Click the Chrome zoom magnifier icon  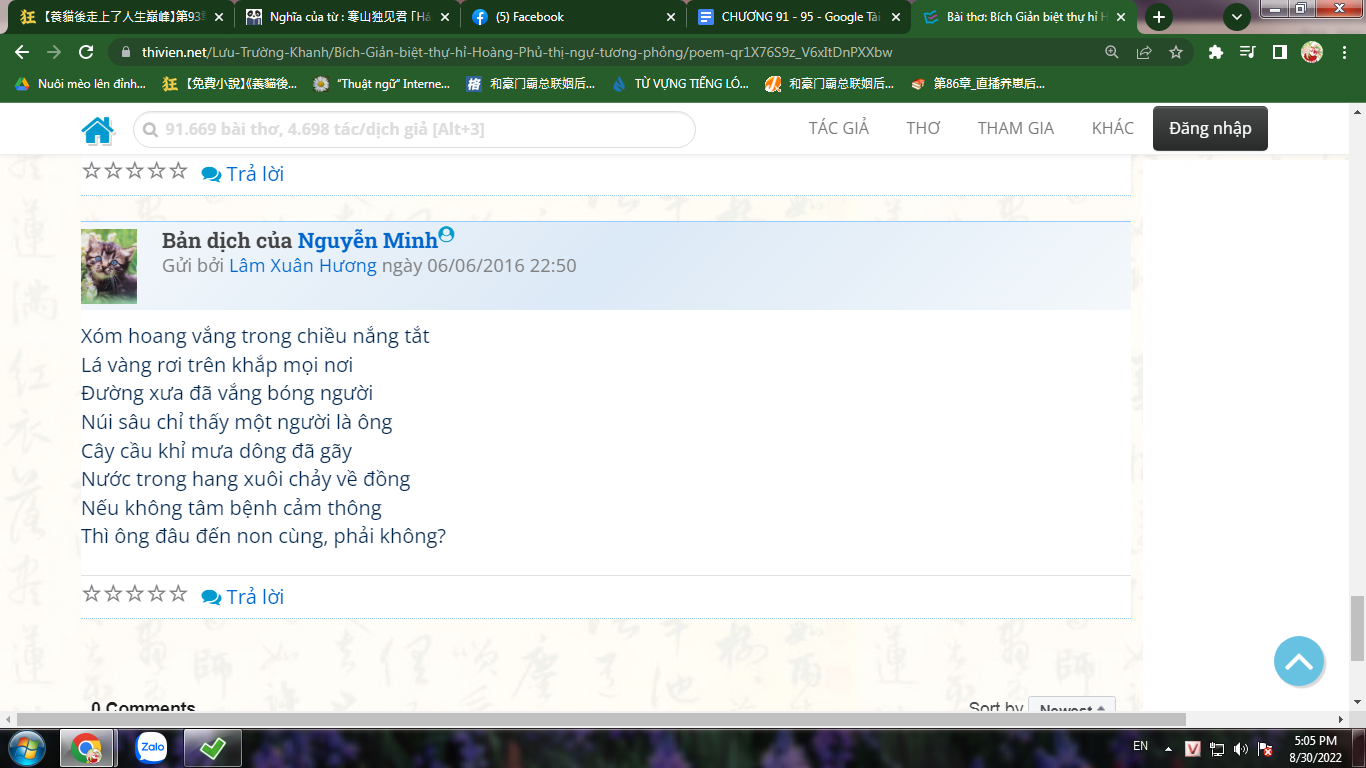[1112, 52]
